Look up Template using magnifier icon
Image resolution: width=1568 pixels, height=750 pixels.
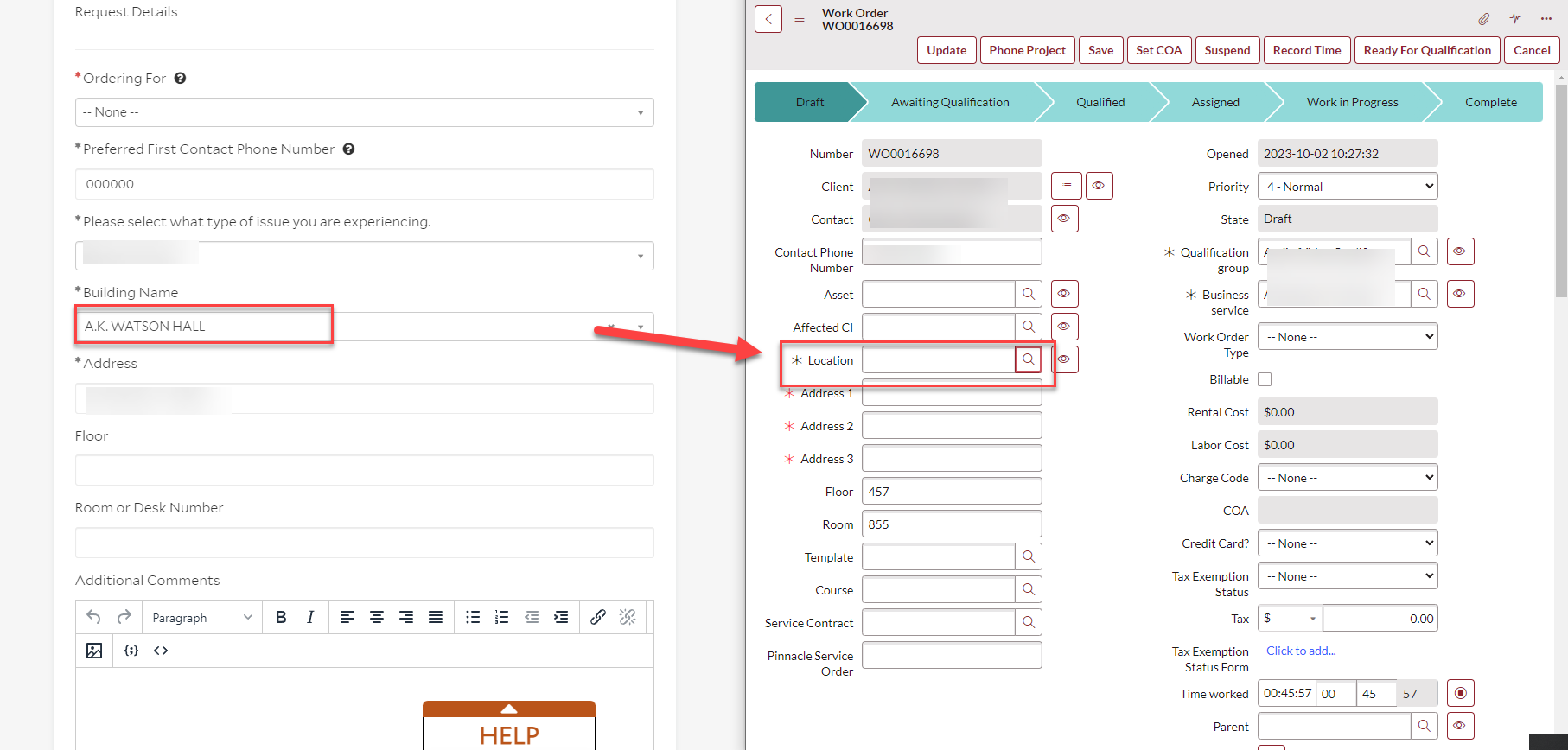tap(1029, 556)
